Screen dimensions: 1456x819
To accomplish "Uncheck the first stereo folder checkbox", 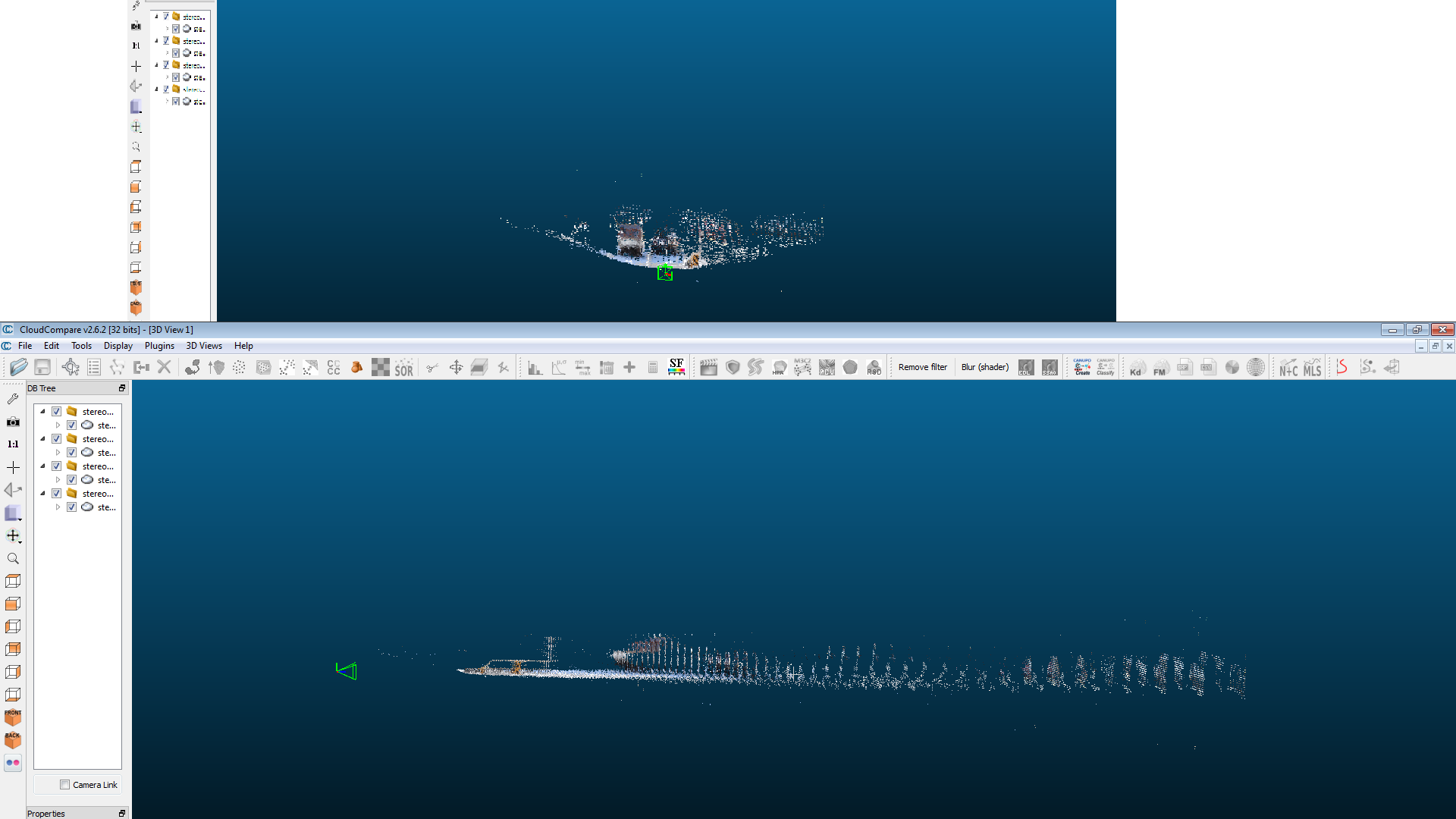I will (x=57, y=412).
